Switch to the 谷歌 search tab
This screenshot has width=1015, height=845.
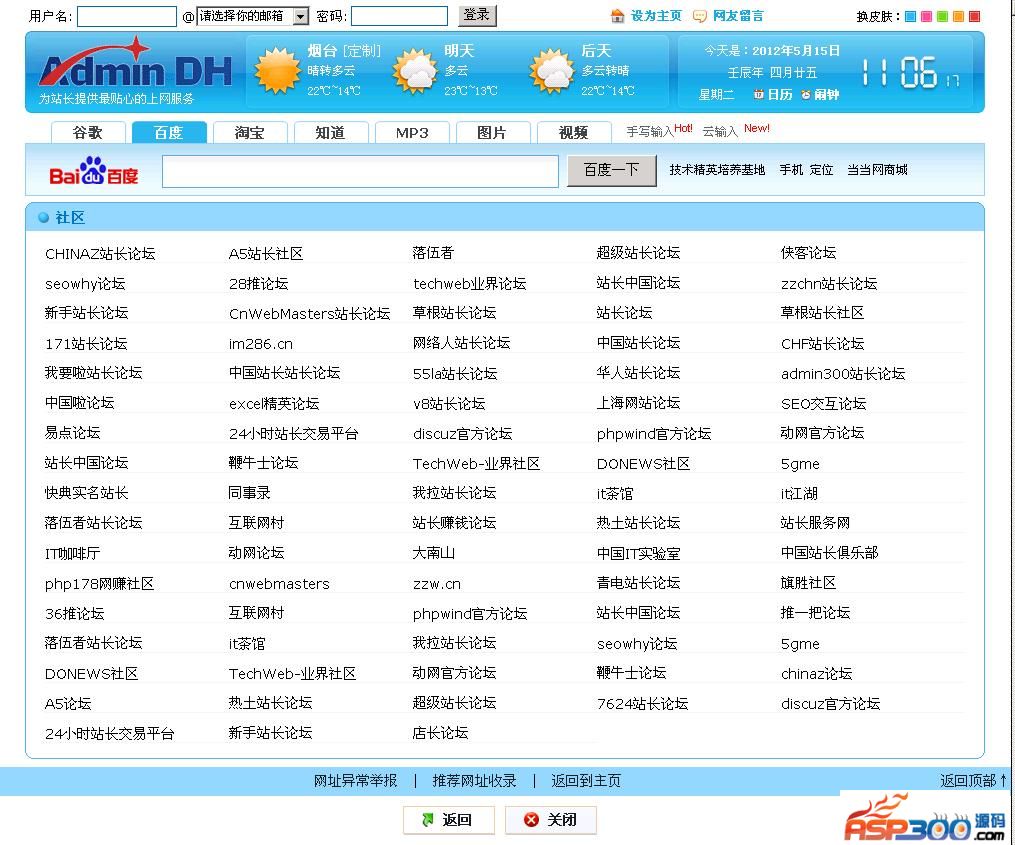[87, 133]
